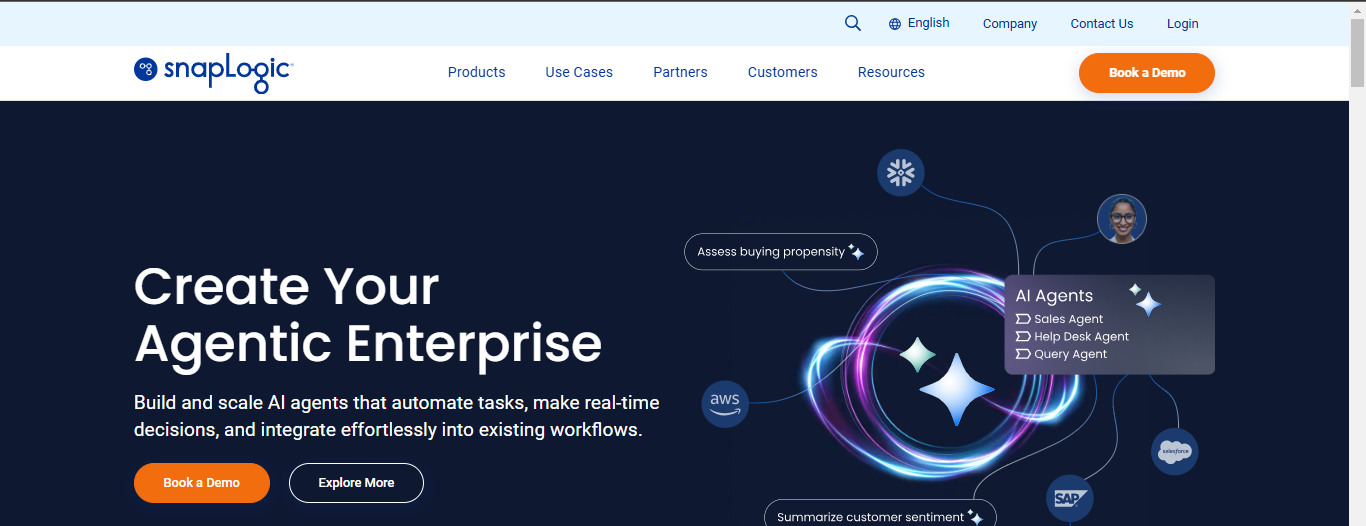Screen dimensions: 1366x526
Task: Click the SnapLogic logo
Action: 213,72
